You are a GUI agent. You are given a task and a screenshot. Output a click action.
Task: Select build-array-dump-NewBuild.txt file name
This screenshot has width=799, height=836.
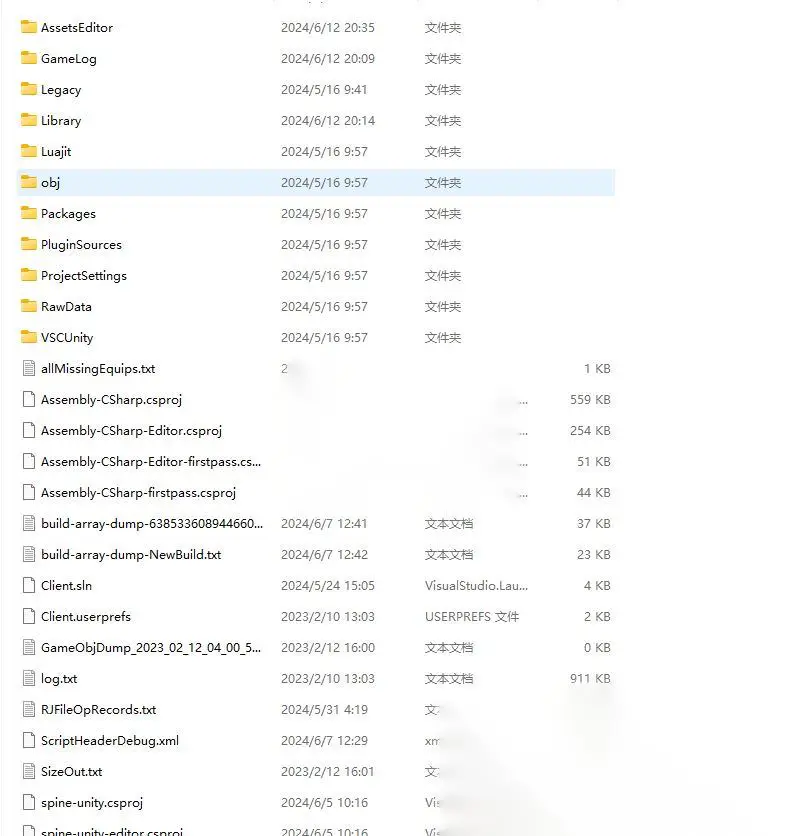[131, 554]
